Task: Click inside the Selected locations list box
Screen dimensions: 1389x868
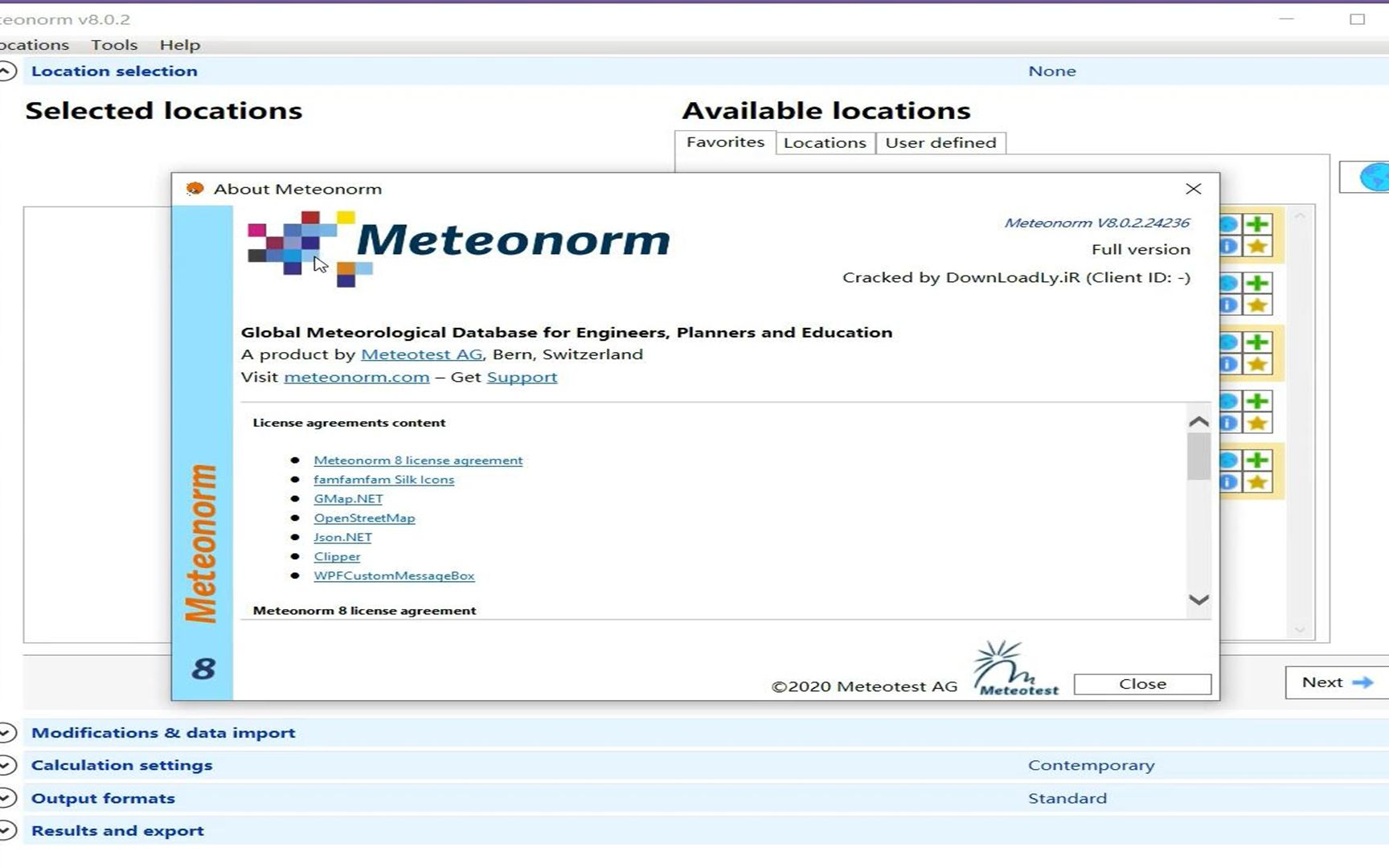Action: [97, 424]
